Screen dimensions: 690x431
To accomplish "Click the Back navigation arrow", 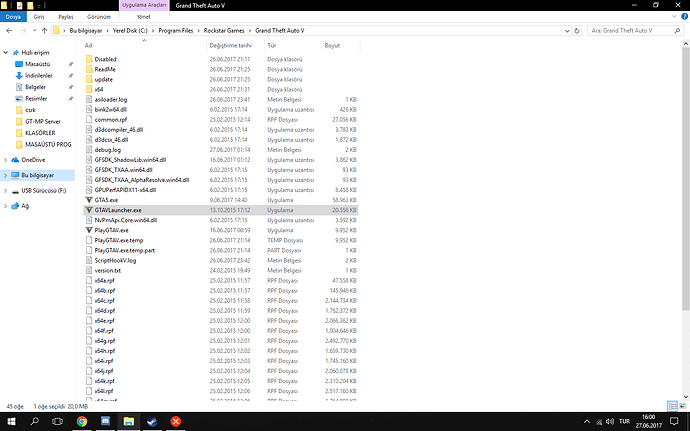I will pos(9,30).
